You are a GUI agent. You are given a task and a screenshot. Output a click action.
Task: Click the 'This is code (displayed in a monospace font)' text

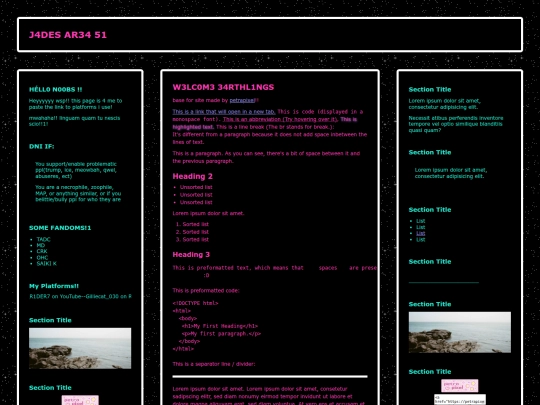[268, 115]
